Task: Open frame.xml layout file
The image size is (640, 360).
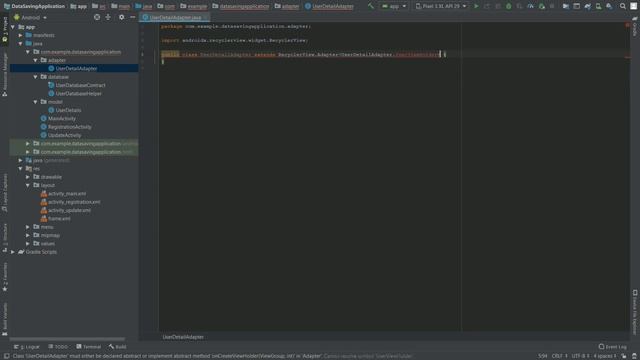Action: click(59, 219)
